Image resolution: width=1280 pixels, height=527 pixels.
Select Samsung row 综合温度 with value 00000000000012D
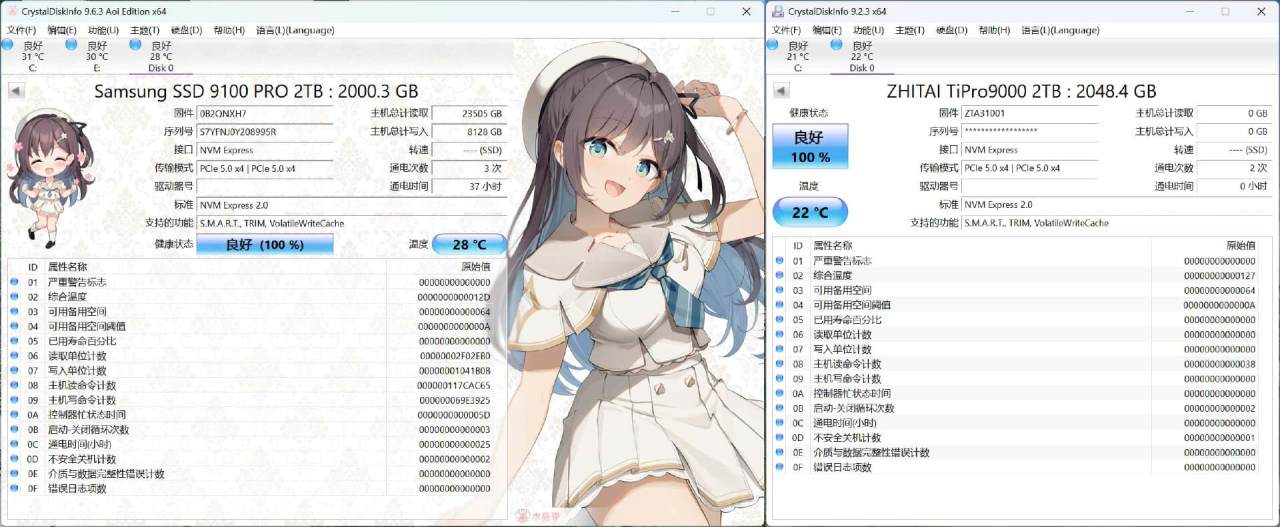tap(256, 297)
